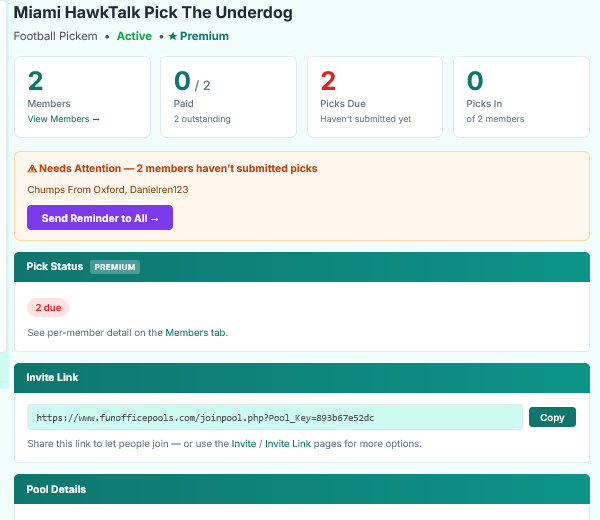Select the invite link URL field
The height and width of the screenshot is (520, 600).
click(x=275, y=417)
